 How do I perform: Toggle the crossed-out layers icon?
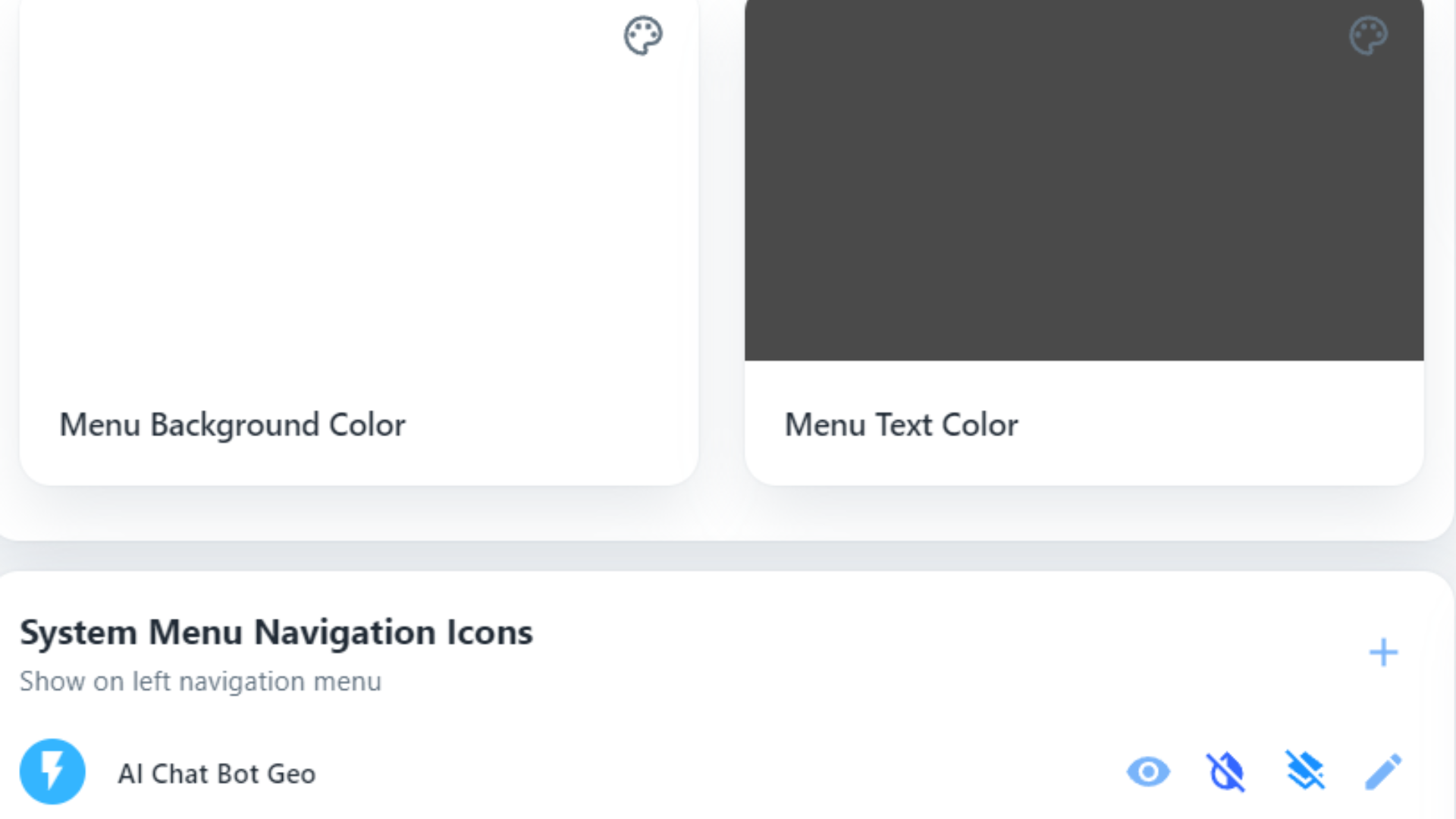[x=1305, y=772]
